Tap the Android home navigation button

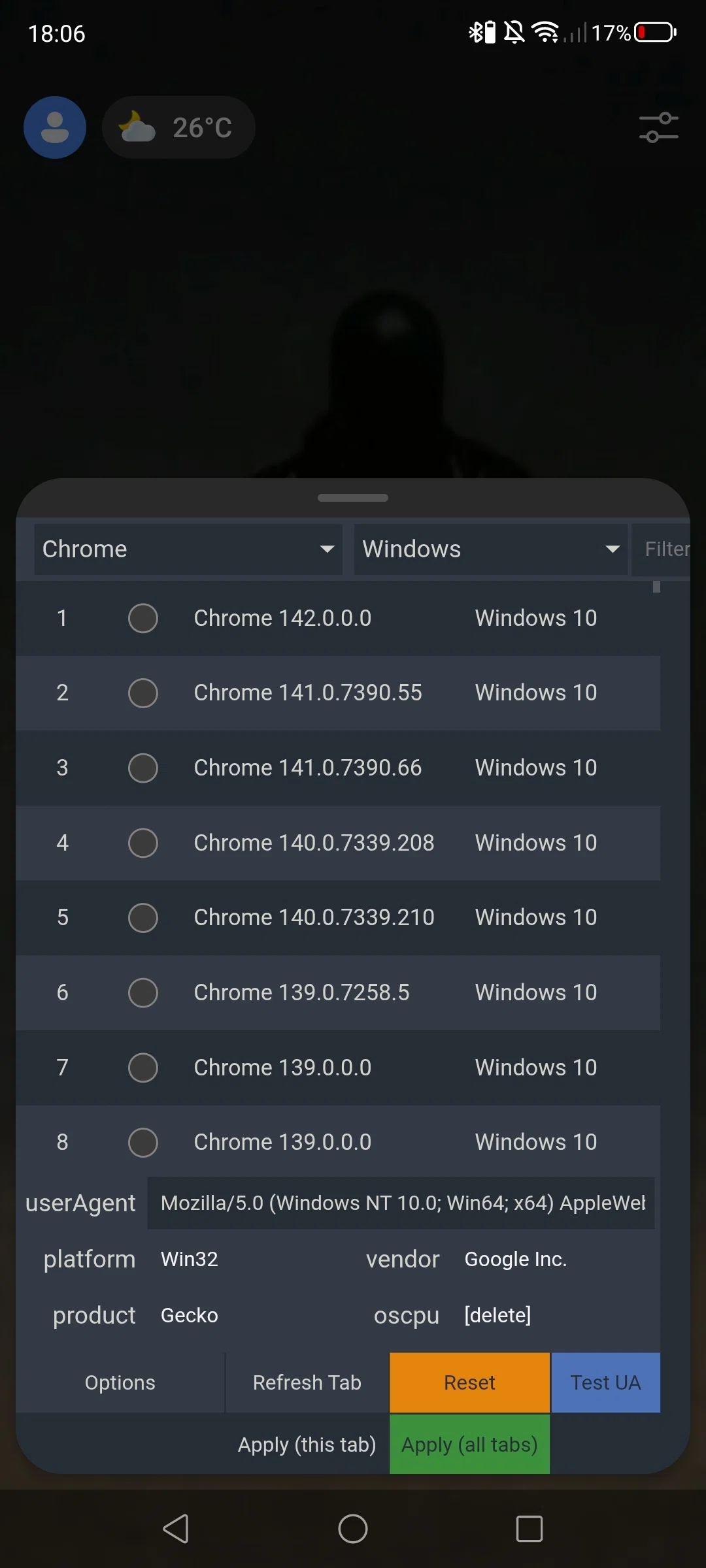[x=353, y=1529]
